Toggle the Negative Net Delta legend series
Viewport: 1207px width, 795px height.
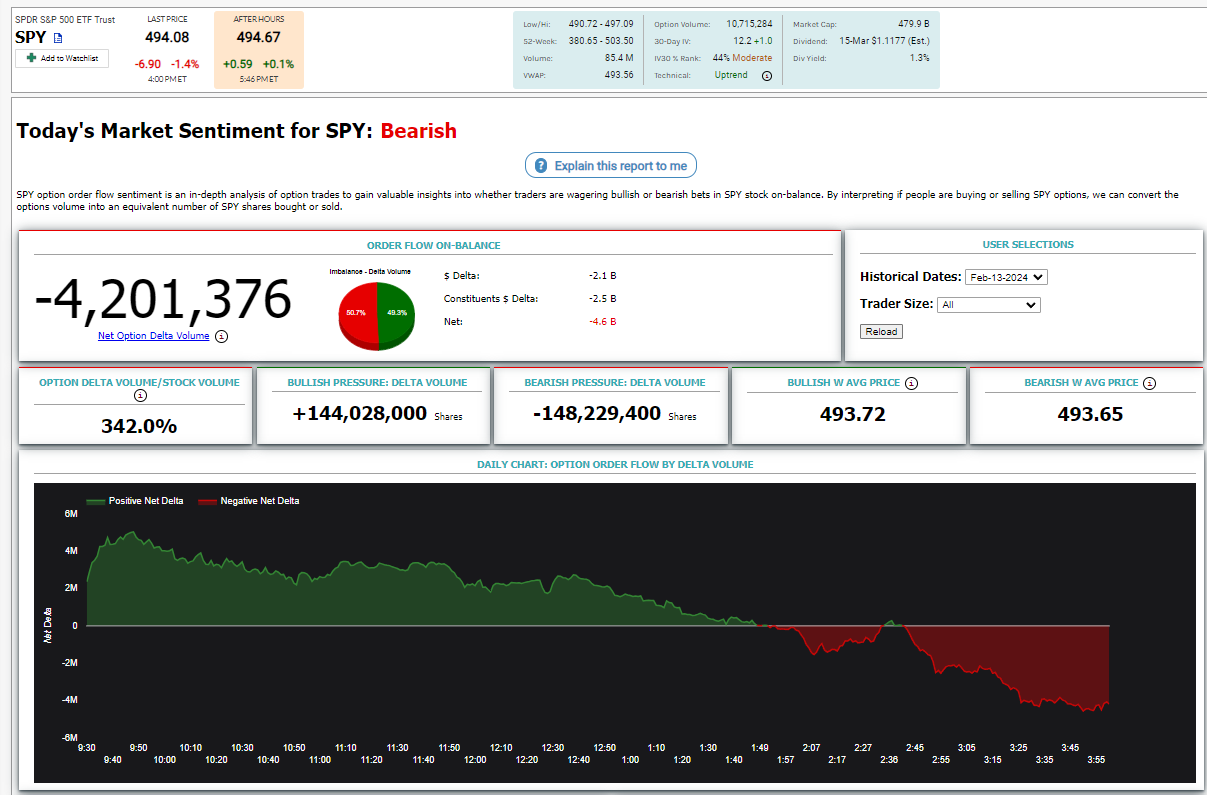248,501
